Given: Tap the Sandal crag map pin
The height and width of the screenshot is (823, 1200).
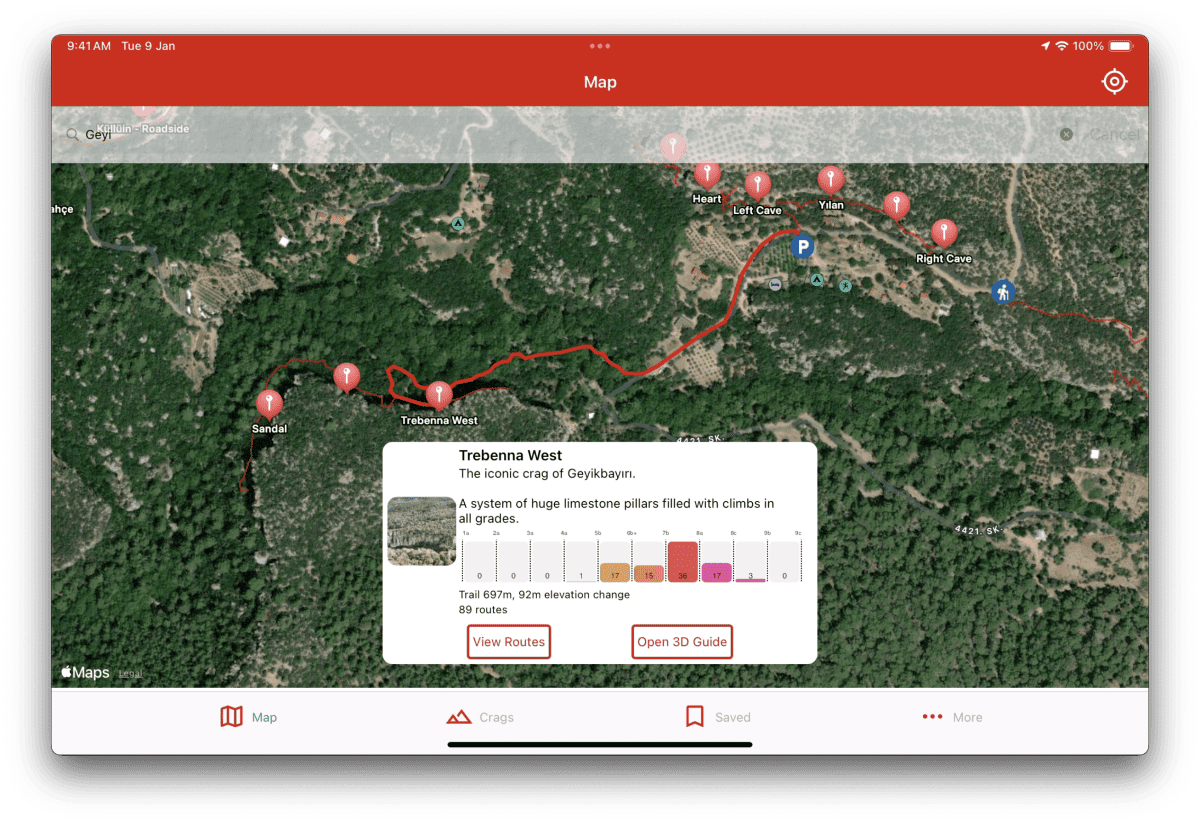Looking at the screenshot, I should (269, 404).
